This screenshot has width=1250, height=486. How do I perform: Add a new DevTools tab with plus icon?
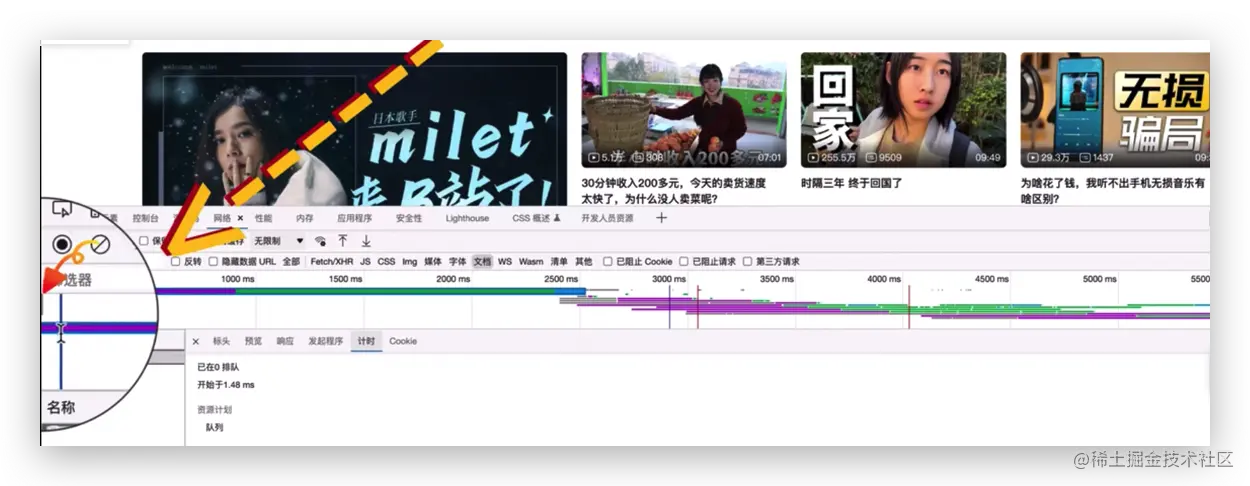click(x=661, y=218)
